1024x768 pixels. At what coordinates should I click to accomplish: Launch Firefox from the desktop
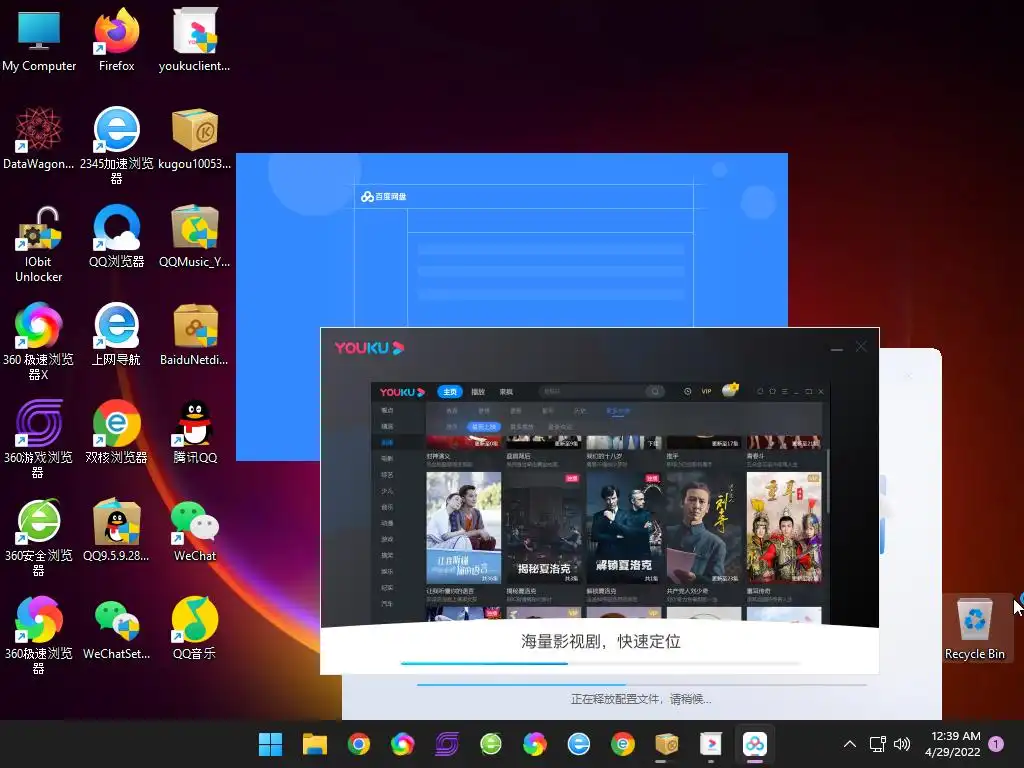(x=116, y=40)
